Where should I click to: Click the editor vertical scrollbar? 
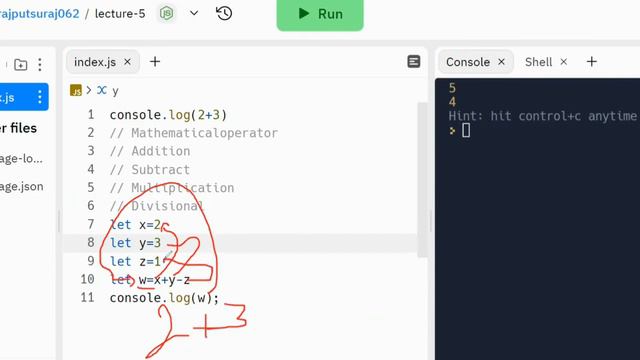coord(422,180)
